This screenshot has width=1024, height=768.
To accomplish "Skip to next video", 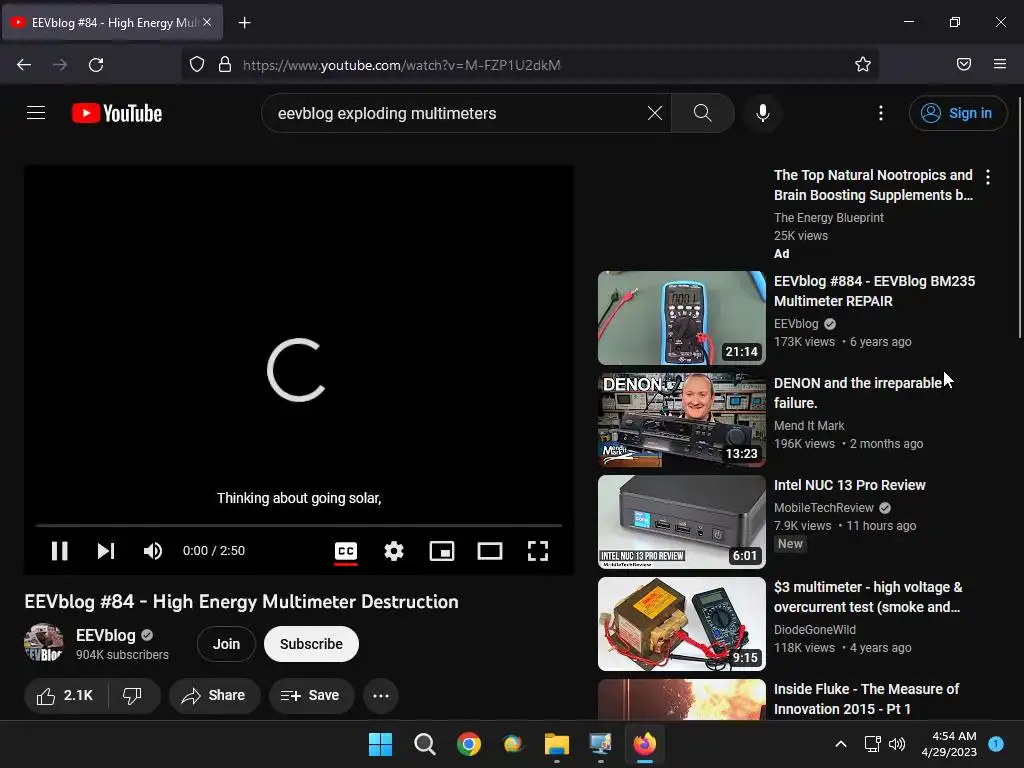I will point(106,551).
